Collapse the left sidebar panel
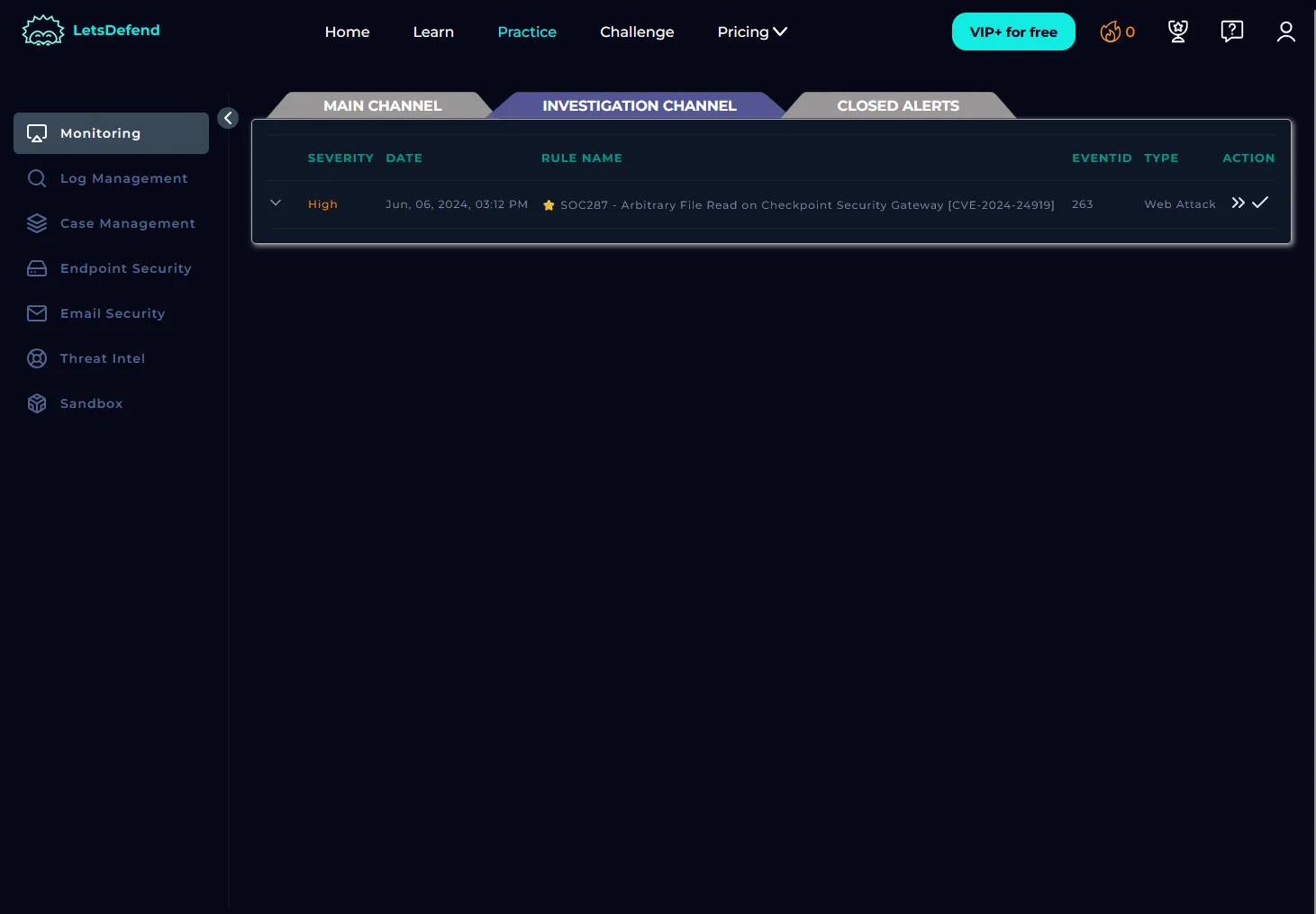 coord(228,118)
